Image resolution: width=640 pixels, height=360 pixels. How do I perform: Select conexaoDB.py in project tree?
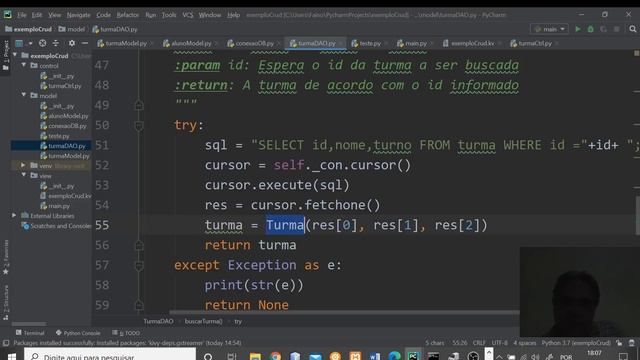[x=67, y=126]
